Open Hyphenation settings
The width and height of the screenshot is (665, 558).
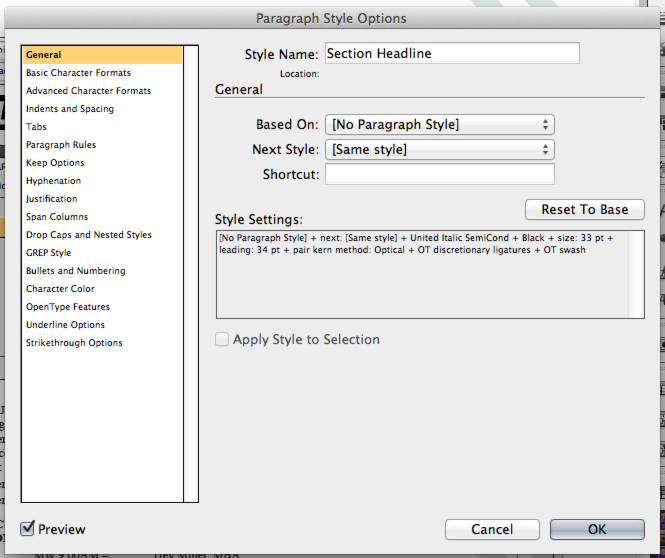[x=102, y=181]
